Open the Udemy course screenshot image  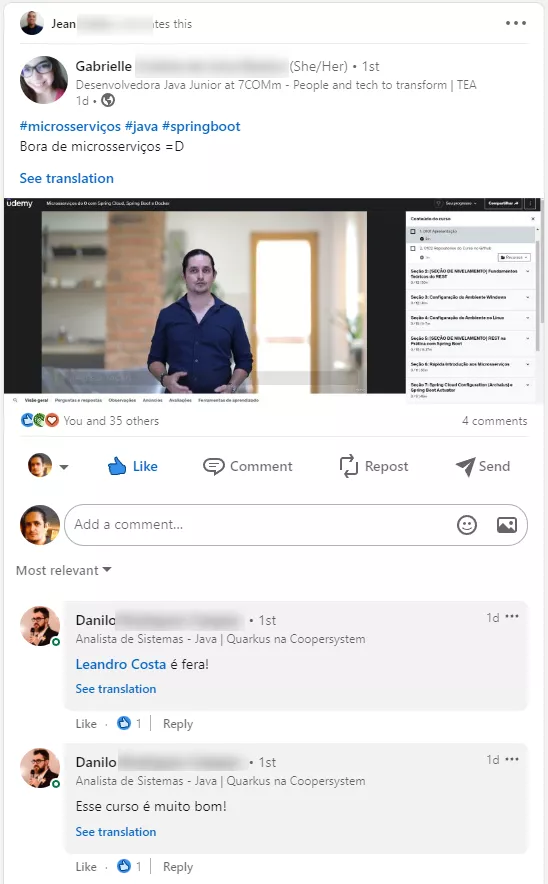[x=273, y=300]
